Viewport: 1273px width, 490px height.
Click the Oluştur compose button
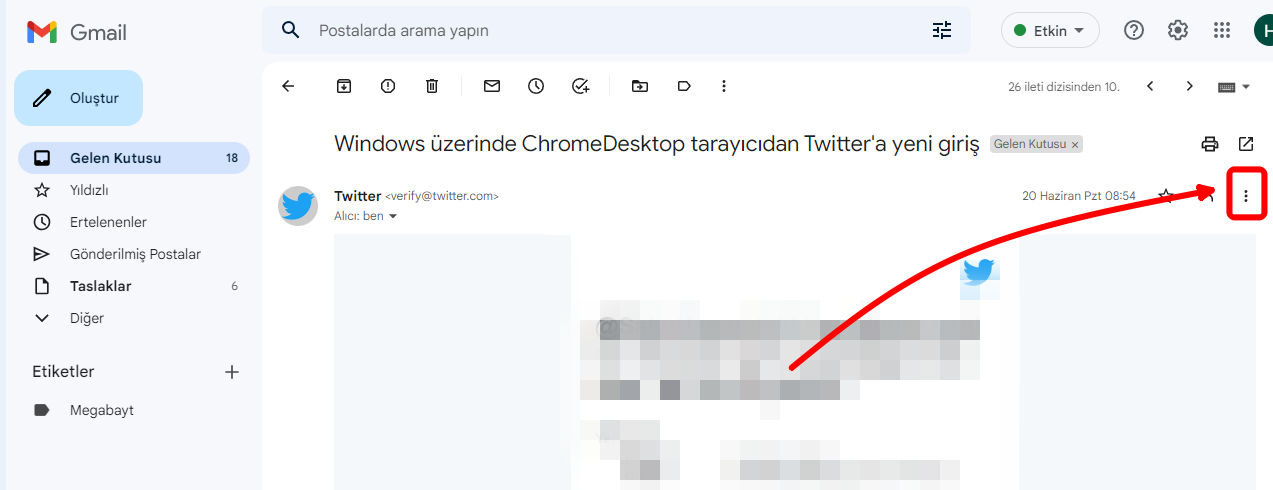[x=79, y=98]
